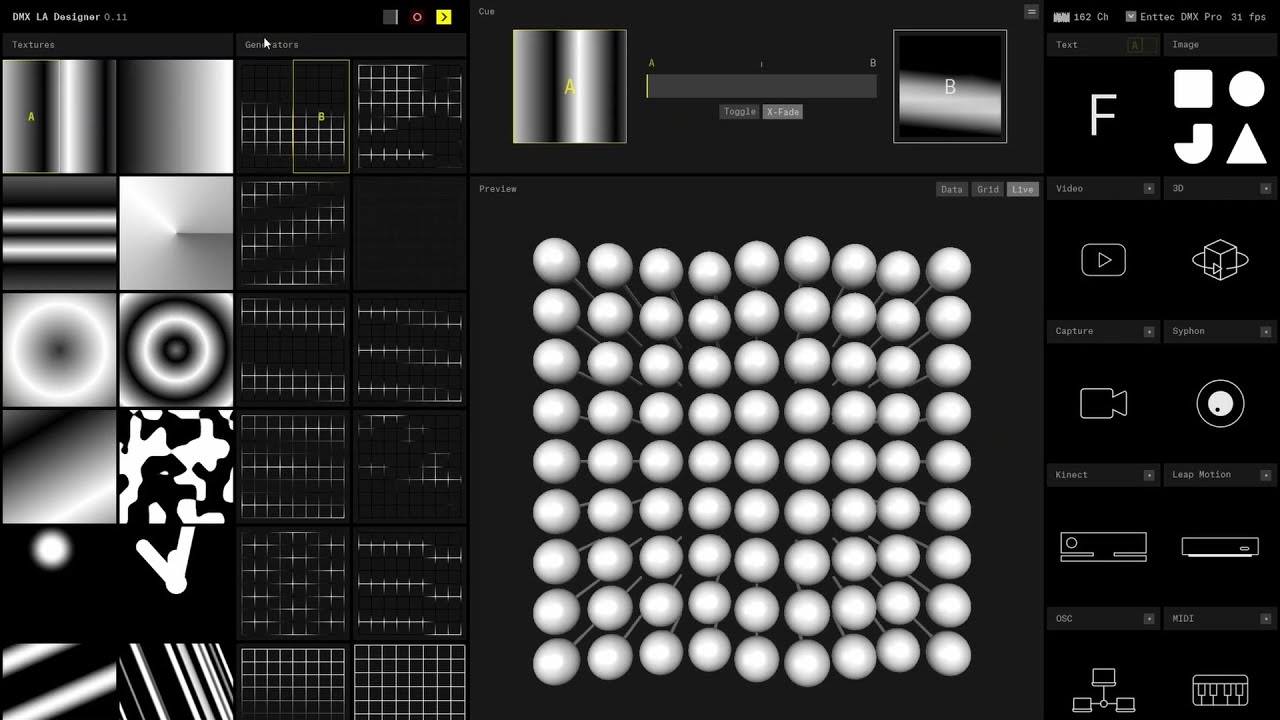Select the black-and-white blob noise texture

click(176, 467)
